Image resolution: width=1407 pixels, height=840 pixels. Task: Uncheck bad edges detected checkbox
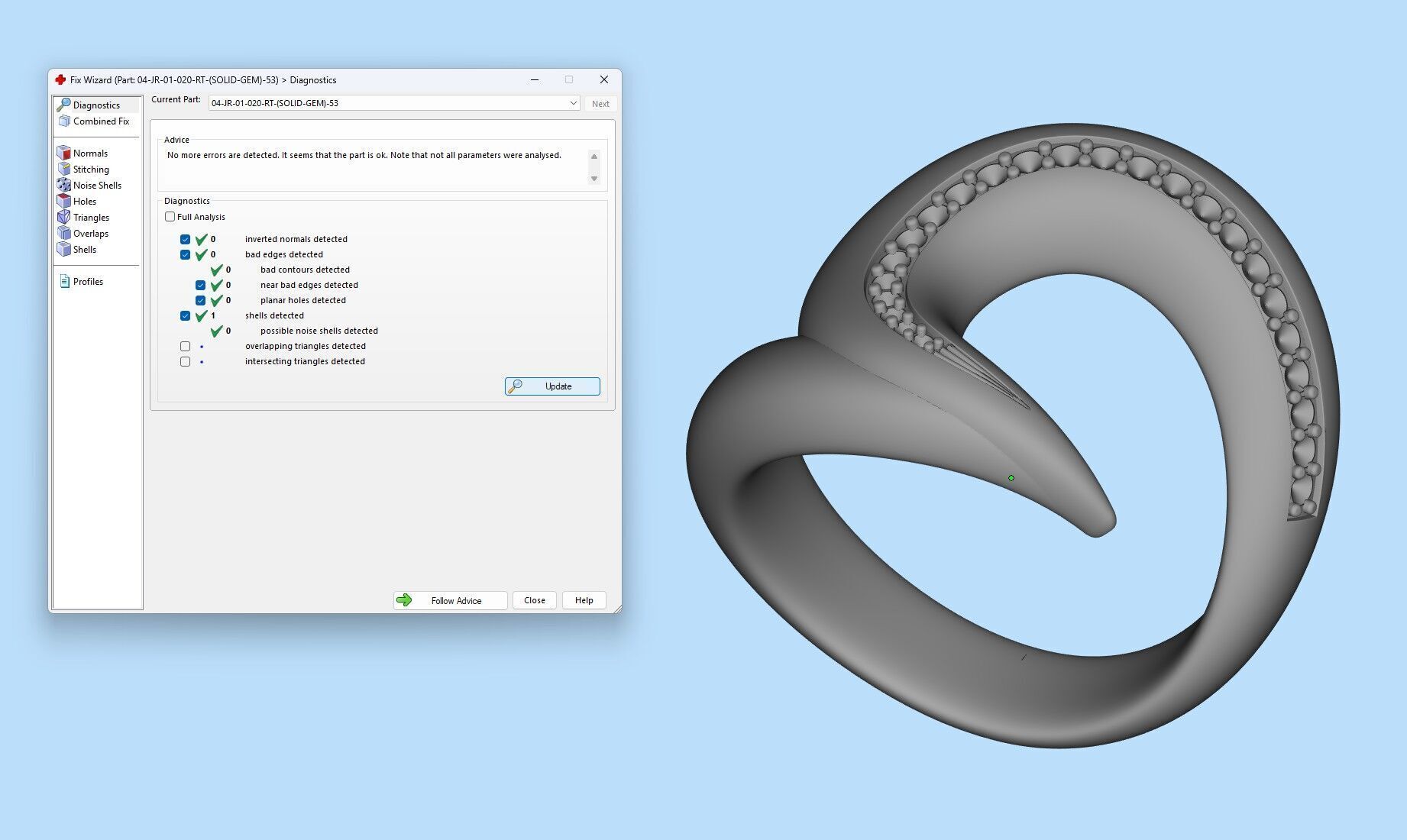coord(185,254)
